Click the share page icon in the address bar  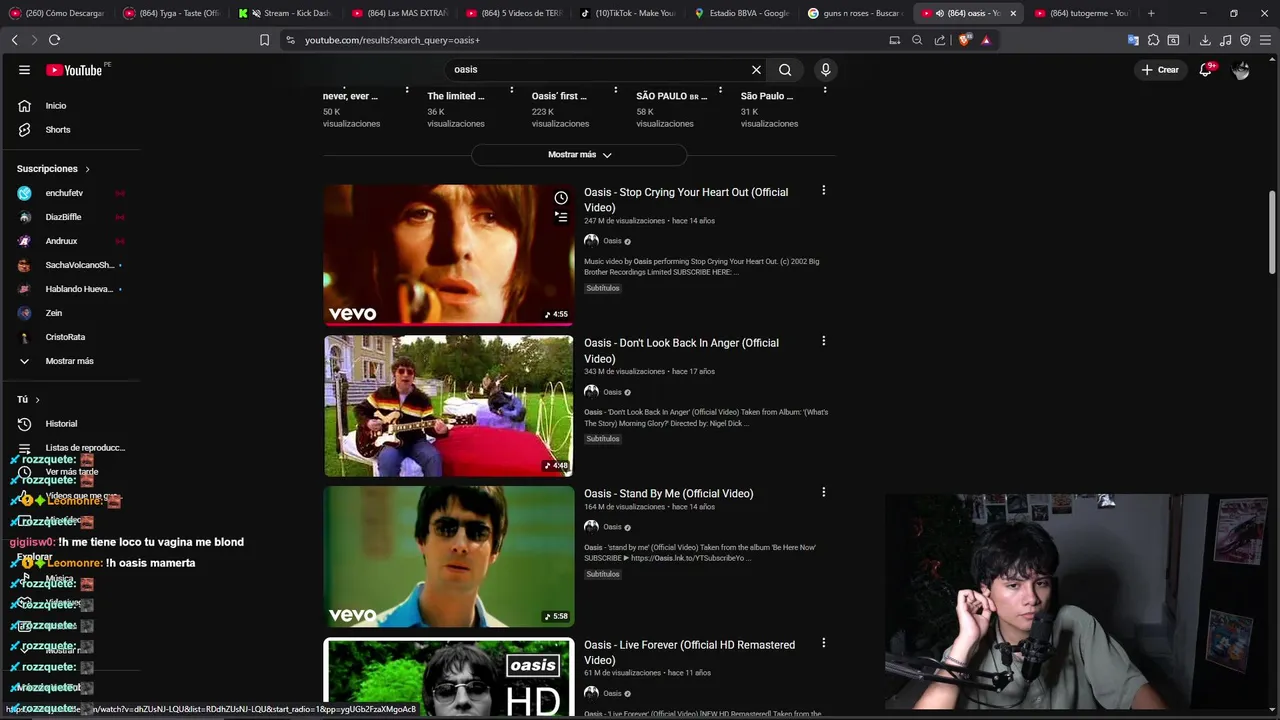tap(940, 40)
